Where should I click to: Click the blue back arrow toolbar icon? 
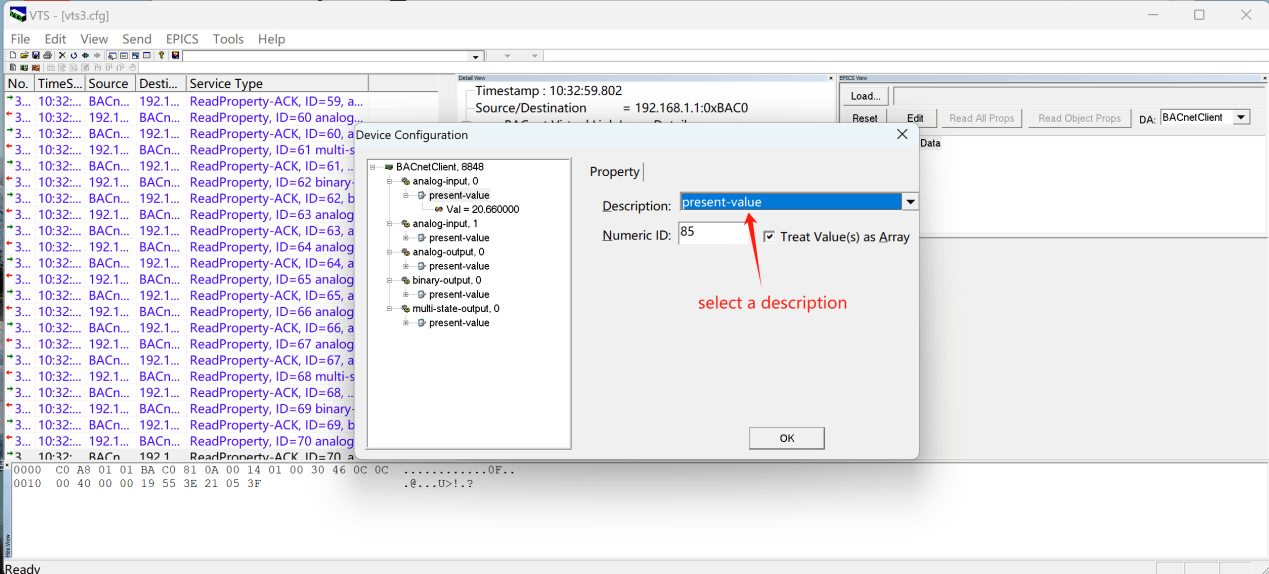(85, 55)
